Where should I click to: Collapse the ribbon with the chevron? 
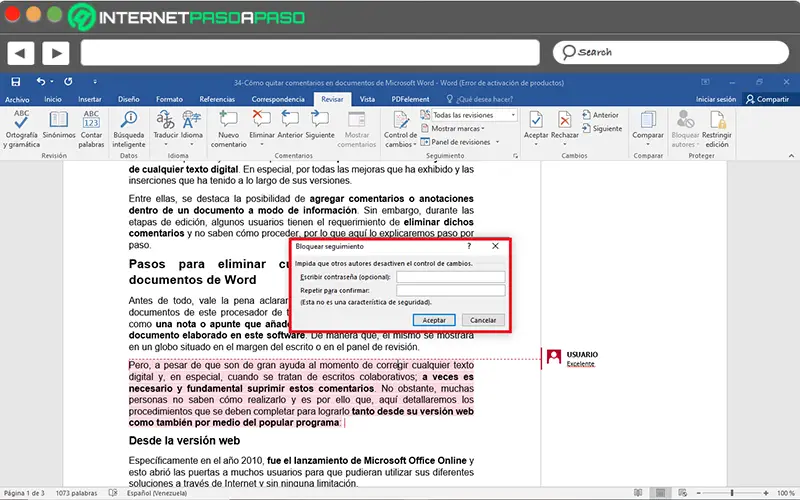[791, 156]
